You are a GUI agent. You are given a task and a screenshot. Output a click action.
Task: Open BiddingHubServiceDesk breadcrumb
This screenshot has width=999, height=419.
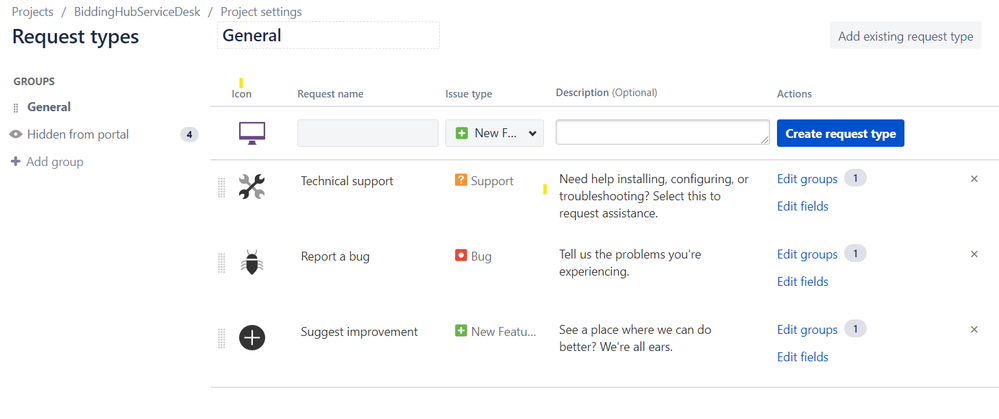(x=137, y=11)
